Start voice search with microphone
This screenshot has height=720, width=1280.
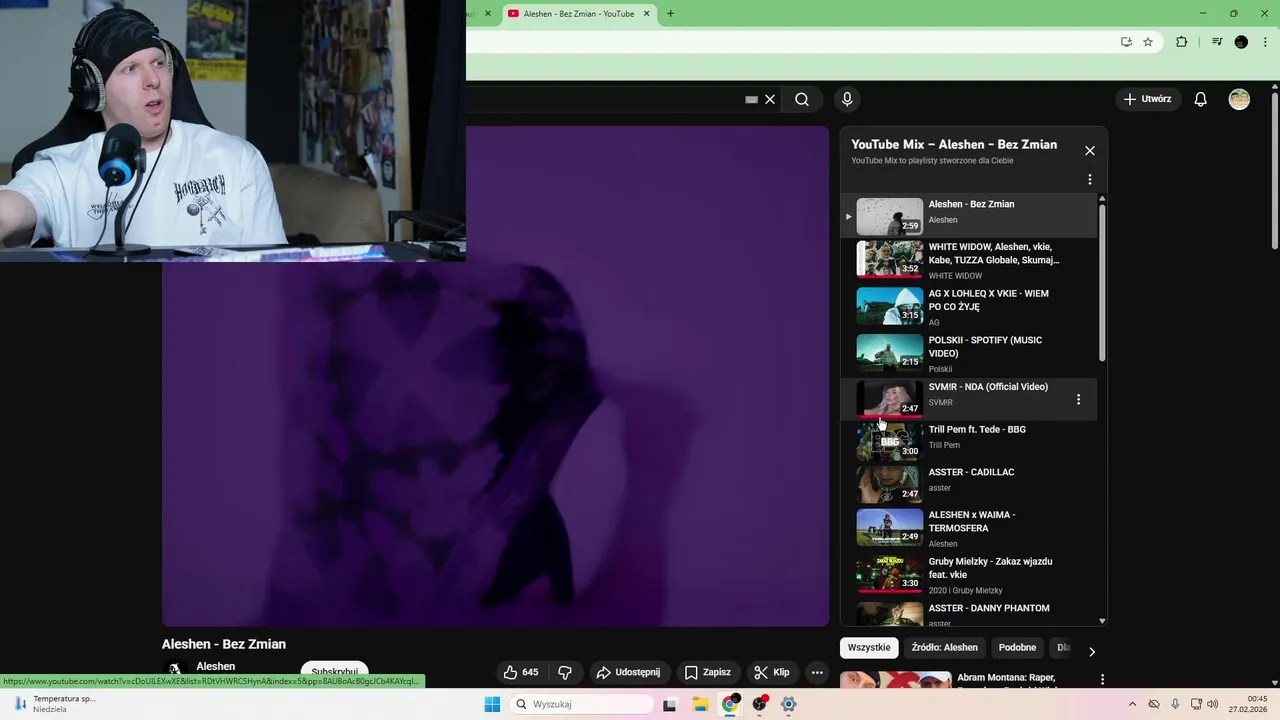(x=847, y=99)
